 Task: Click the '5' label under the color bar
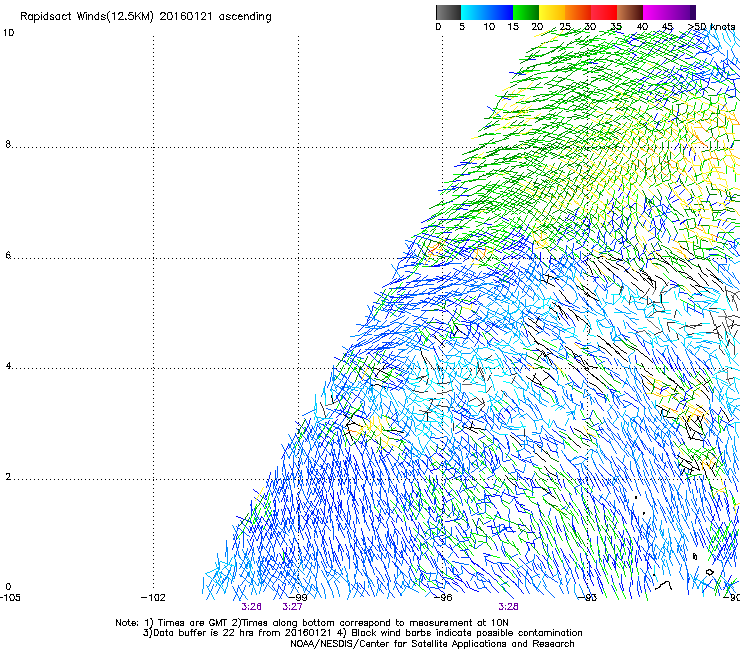(462, 27)
